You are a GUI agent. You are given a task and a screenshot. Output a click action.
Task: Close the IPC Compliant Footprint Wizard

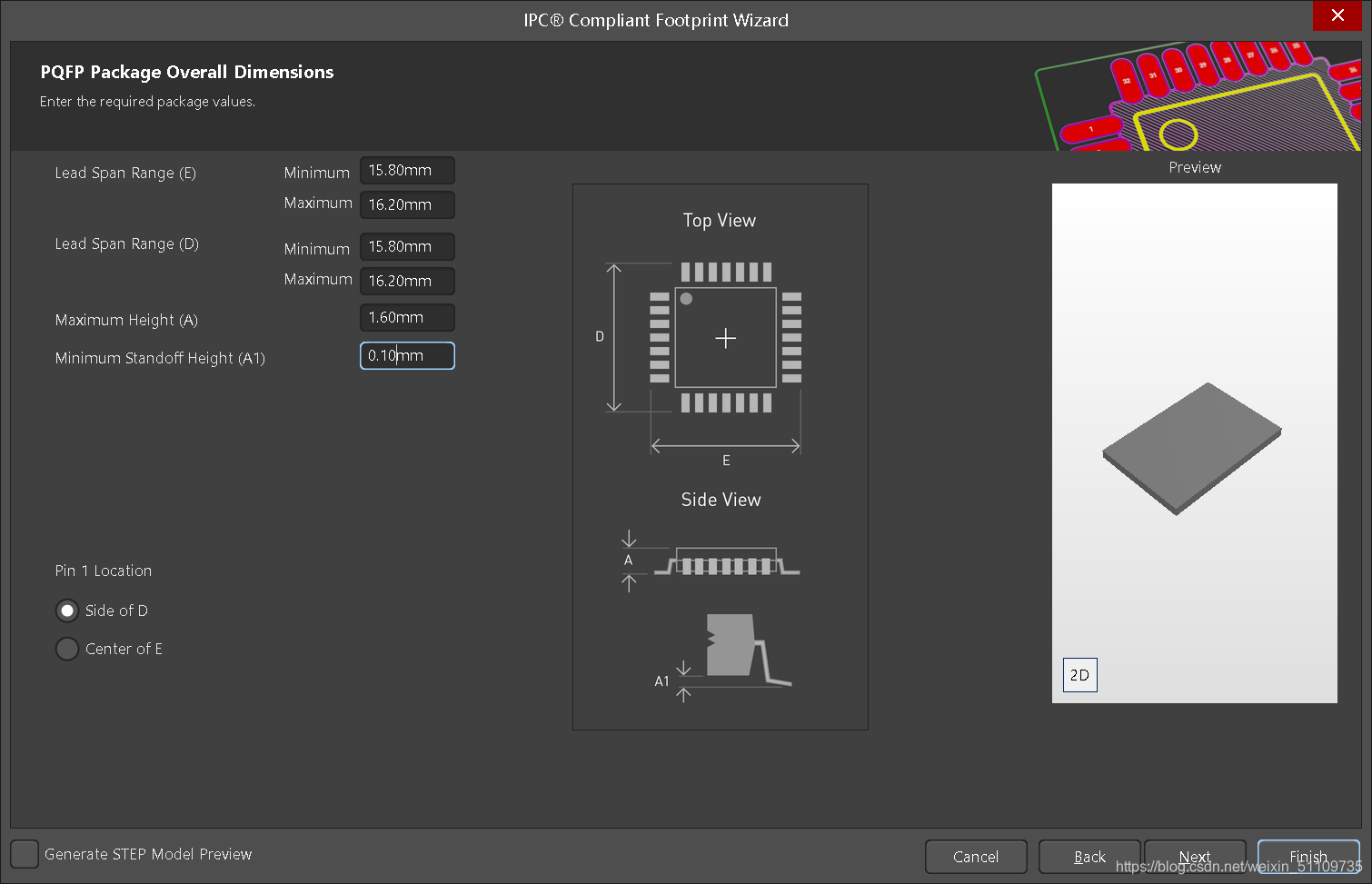point(1337,15)
